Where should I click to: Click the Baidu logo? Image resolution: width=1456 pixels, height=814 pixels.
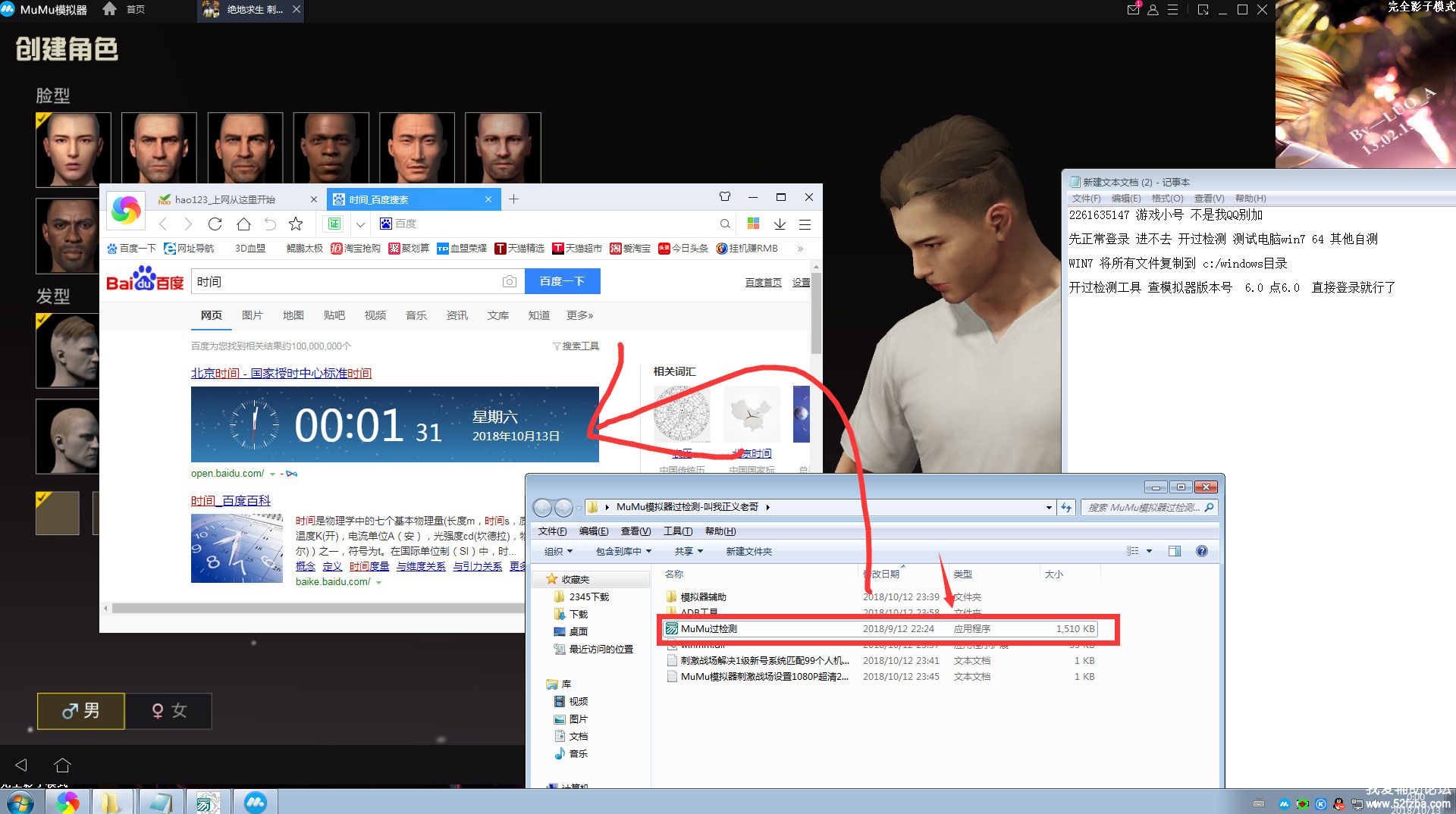click(146, 279)
